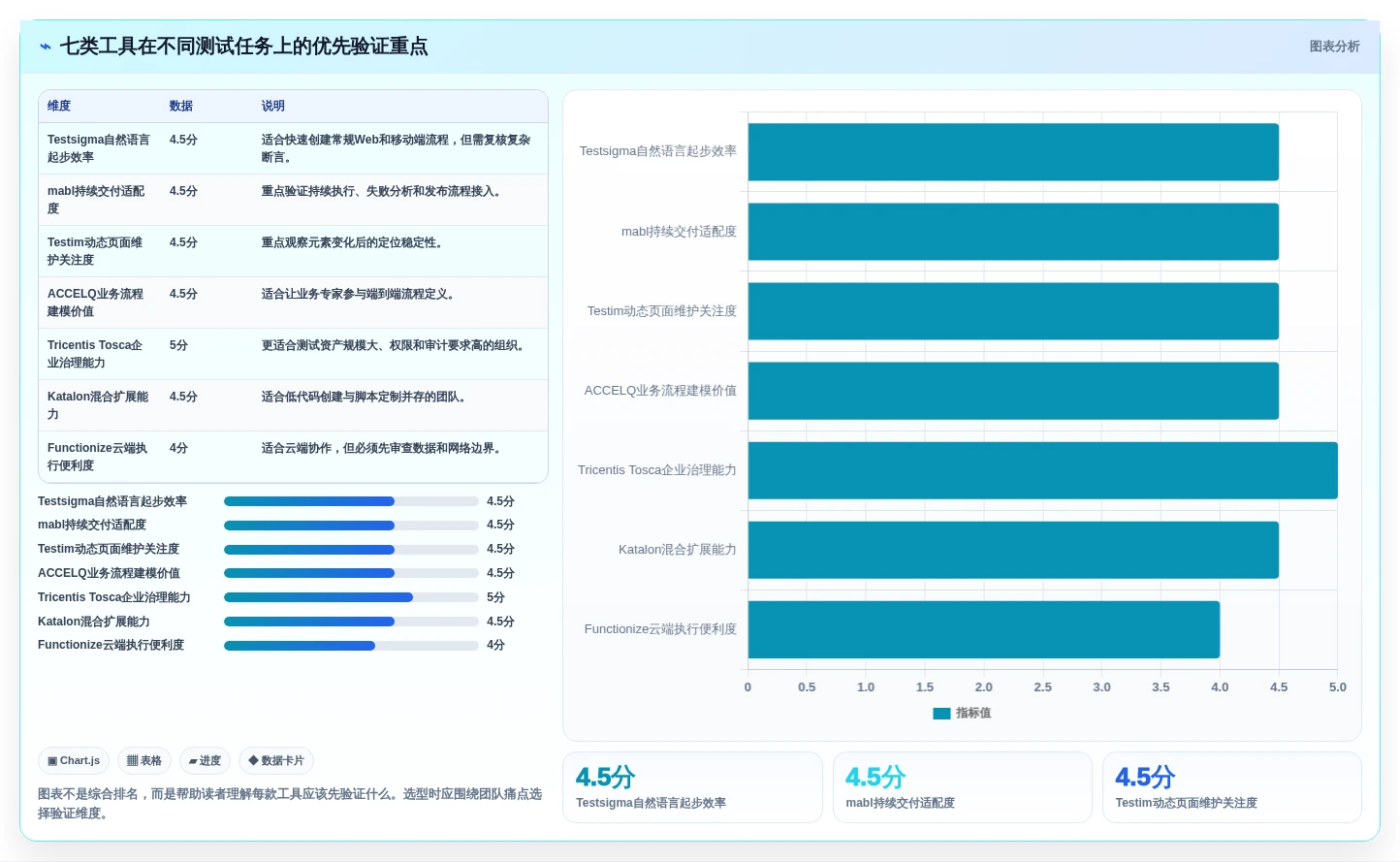1400x862 pixels.
Task: Click the 图表分析 label in header
Action: point(1334,47)
